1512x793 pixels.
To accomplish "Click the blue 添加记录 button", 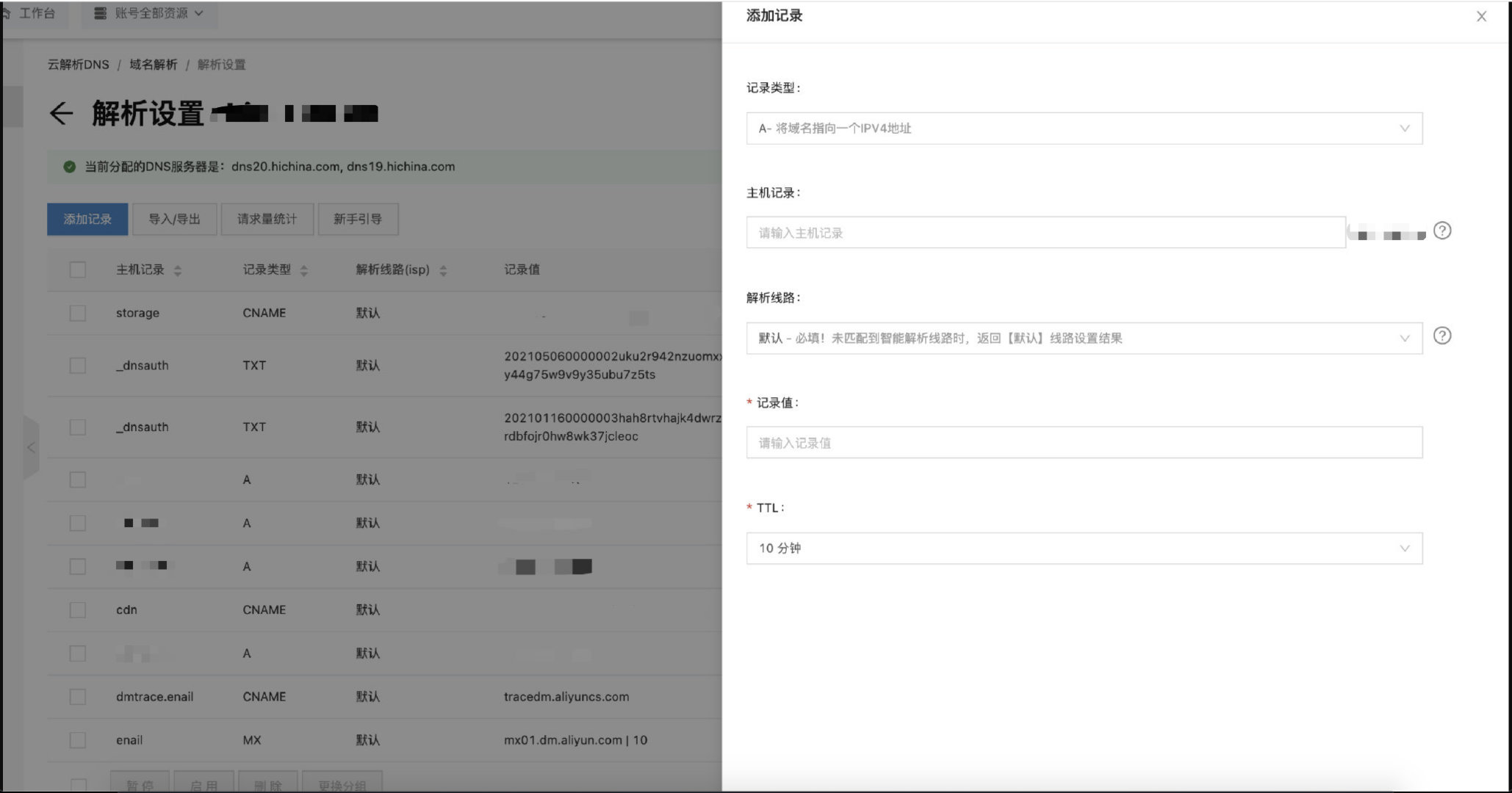I will [87, 219].
